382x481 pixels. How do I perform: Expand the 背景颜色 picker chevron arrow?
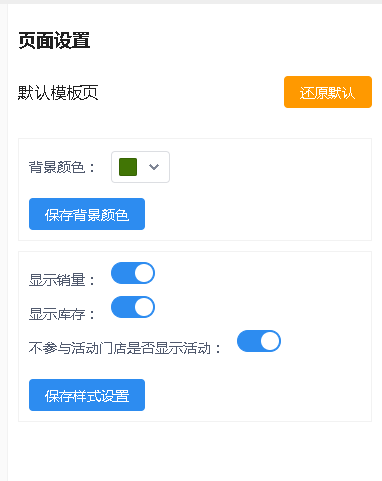click(154, 167)
